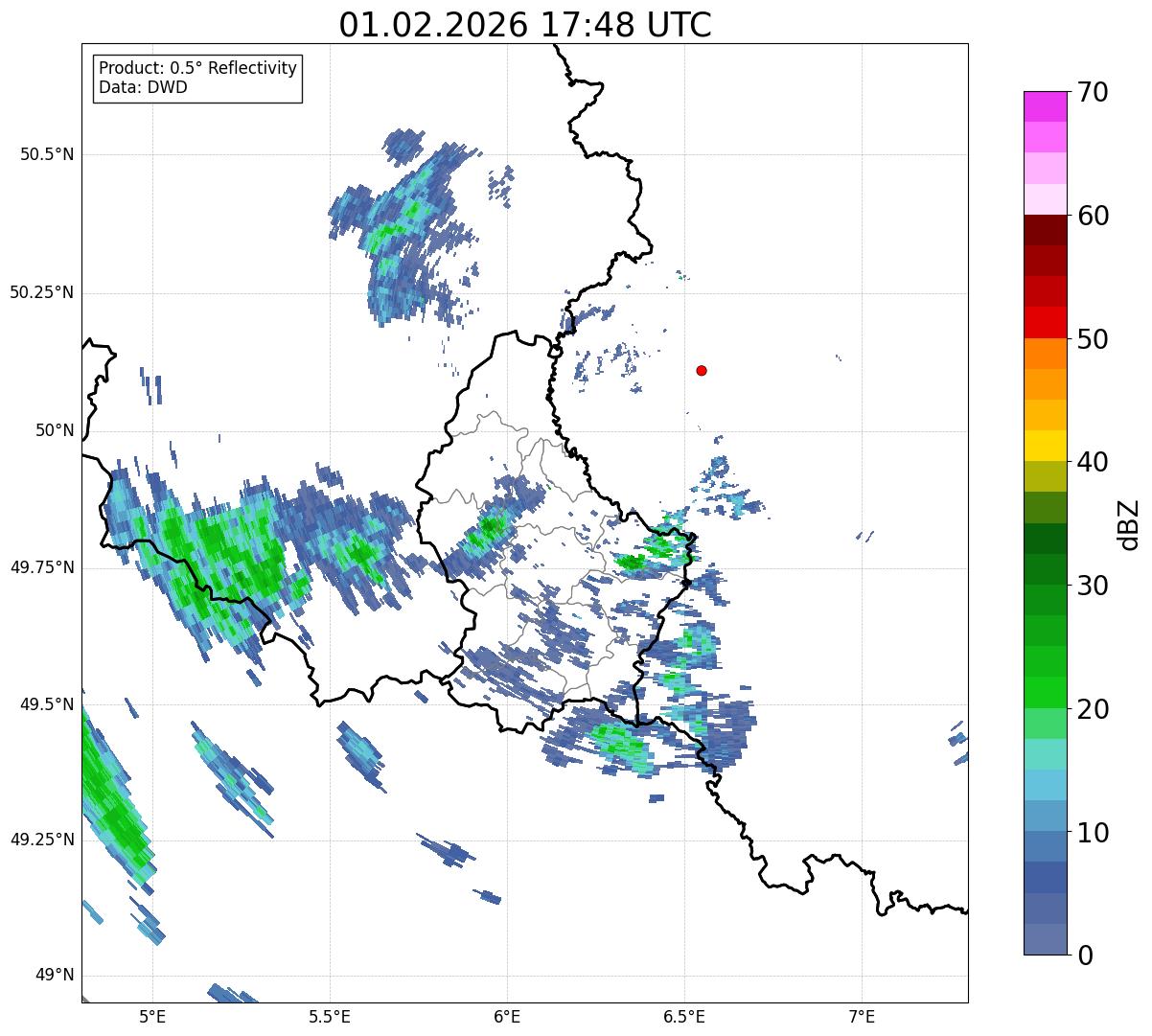Click the 70 colorbar tick label
The image size is (1152, 1036).
point(1093,92)
